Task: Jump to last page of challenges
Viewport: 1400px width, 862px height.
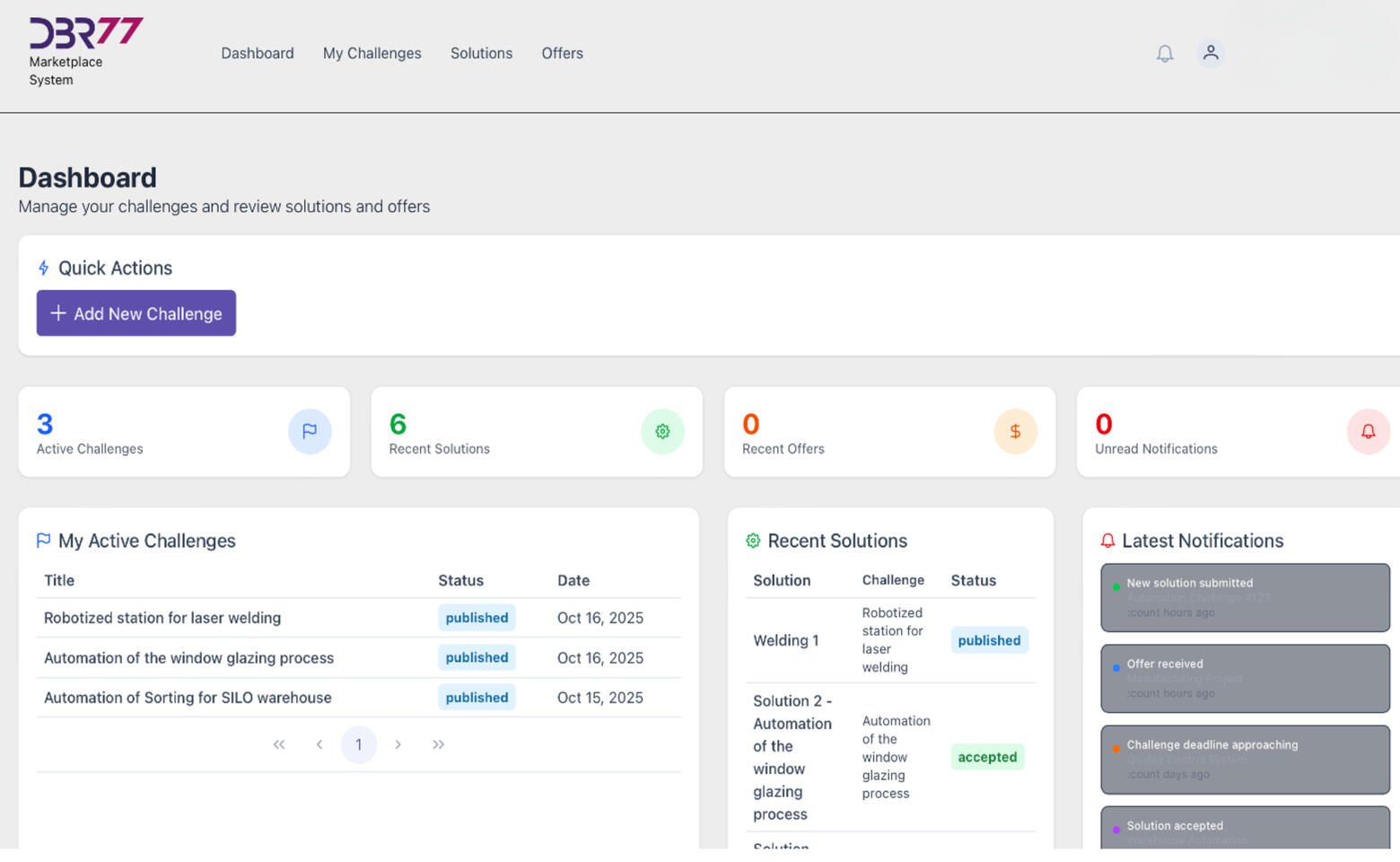Action: [x=438, y=744]
